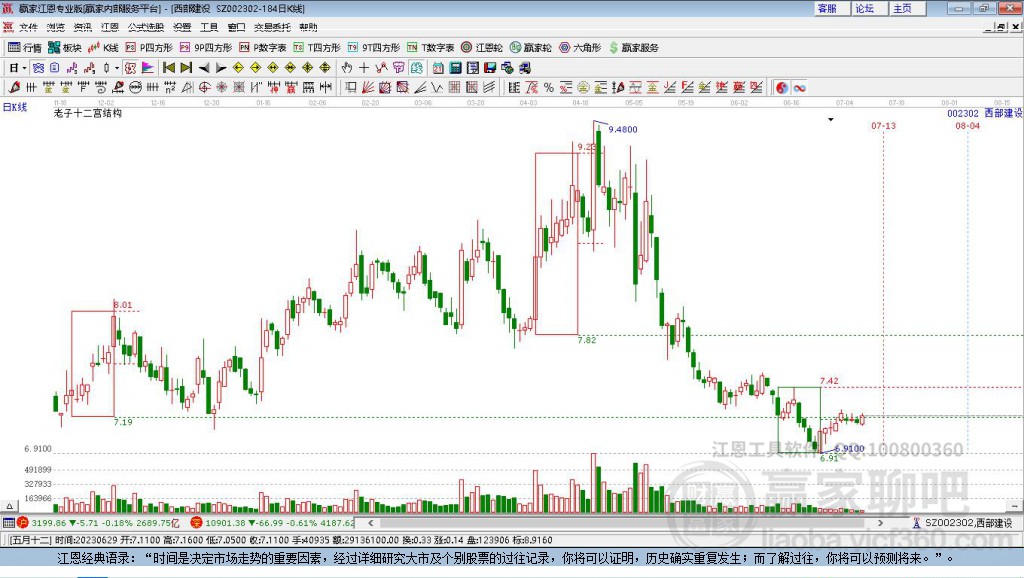1024x578 pixels.
Task: Select the target circle crosshair icon
Action: 204,87
